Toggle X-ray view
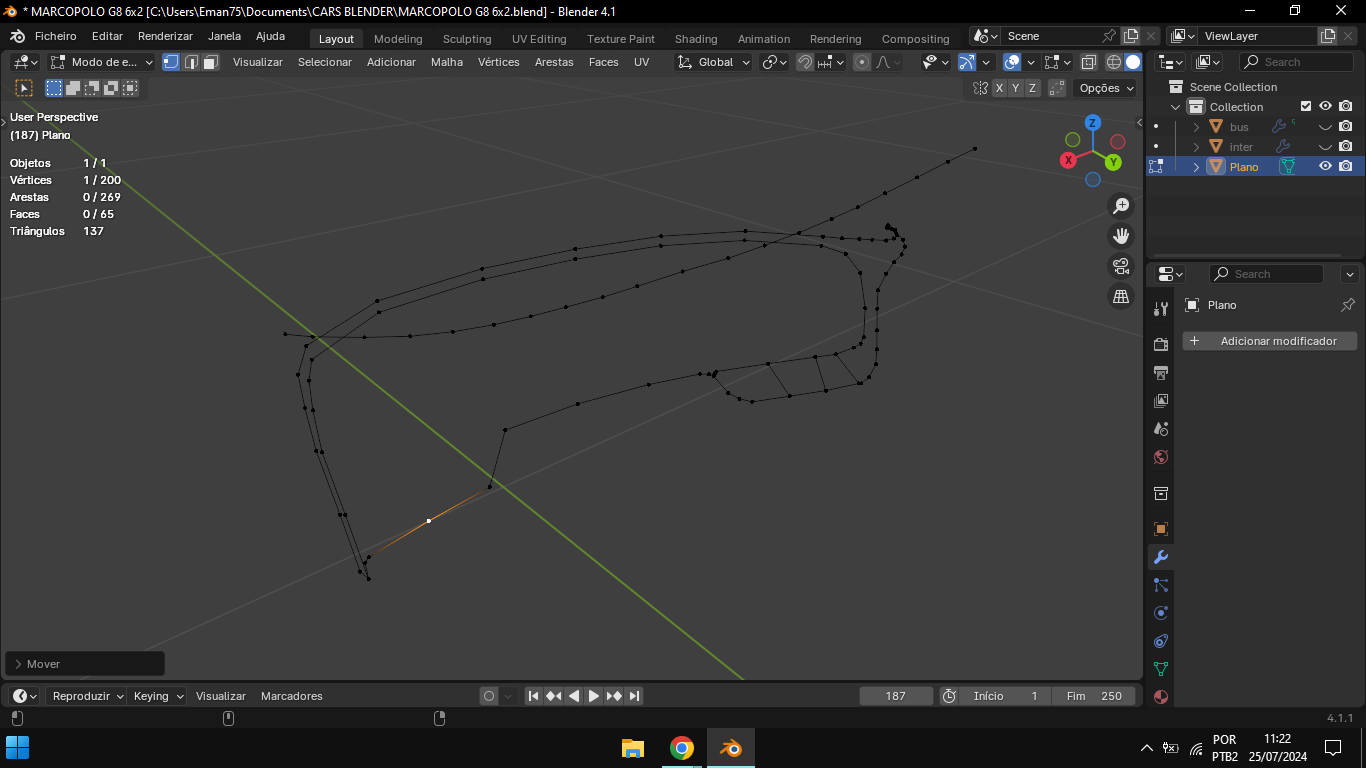The height and width of the screenshot is (768, 1366). click(1089, 62)
